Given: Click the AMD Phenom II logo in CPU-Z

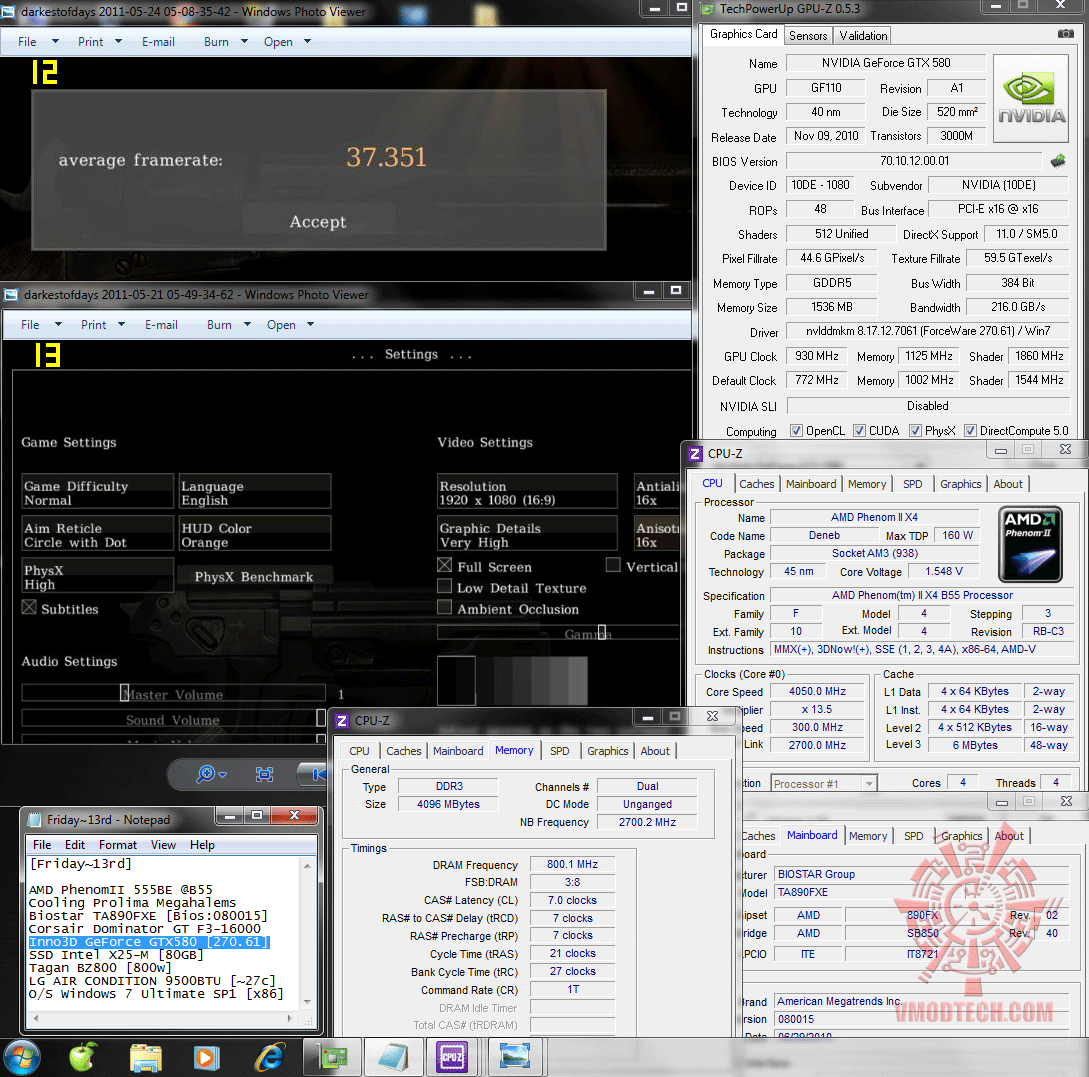Looking at the screenshot, I should [x=1030, y=544].
